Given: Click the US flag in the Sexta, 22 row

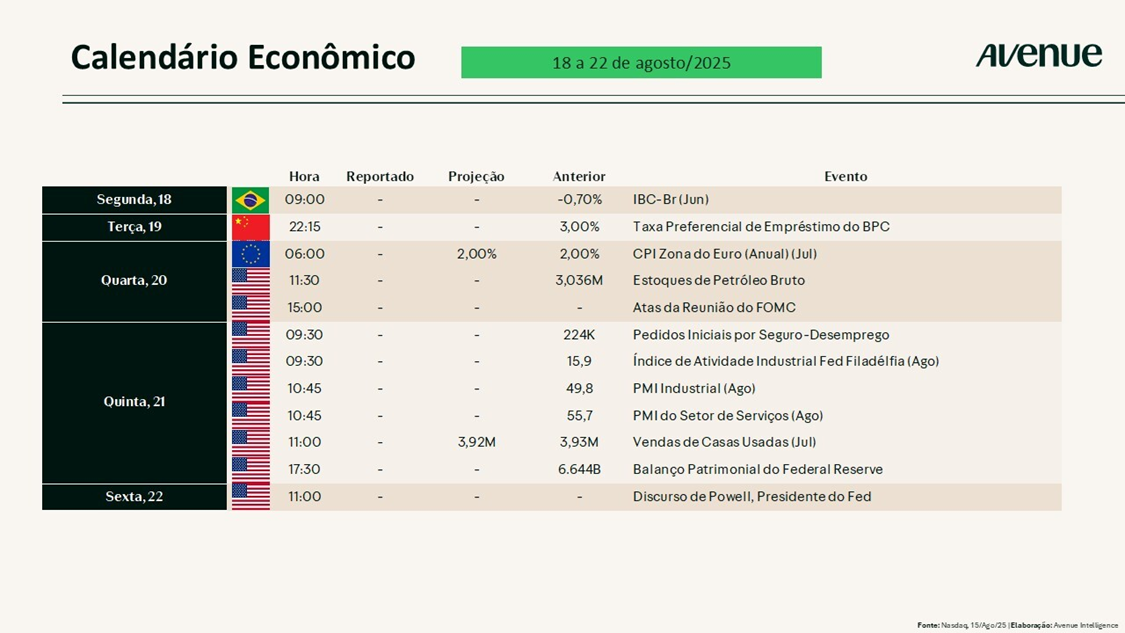Looking at the screenshot, I should click(250, 497).
